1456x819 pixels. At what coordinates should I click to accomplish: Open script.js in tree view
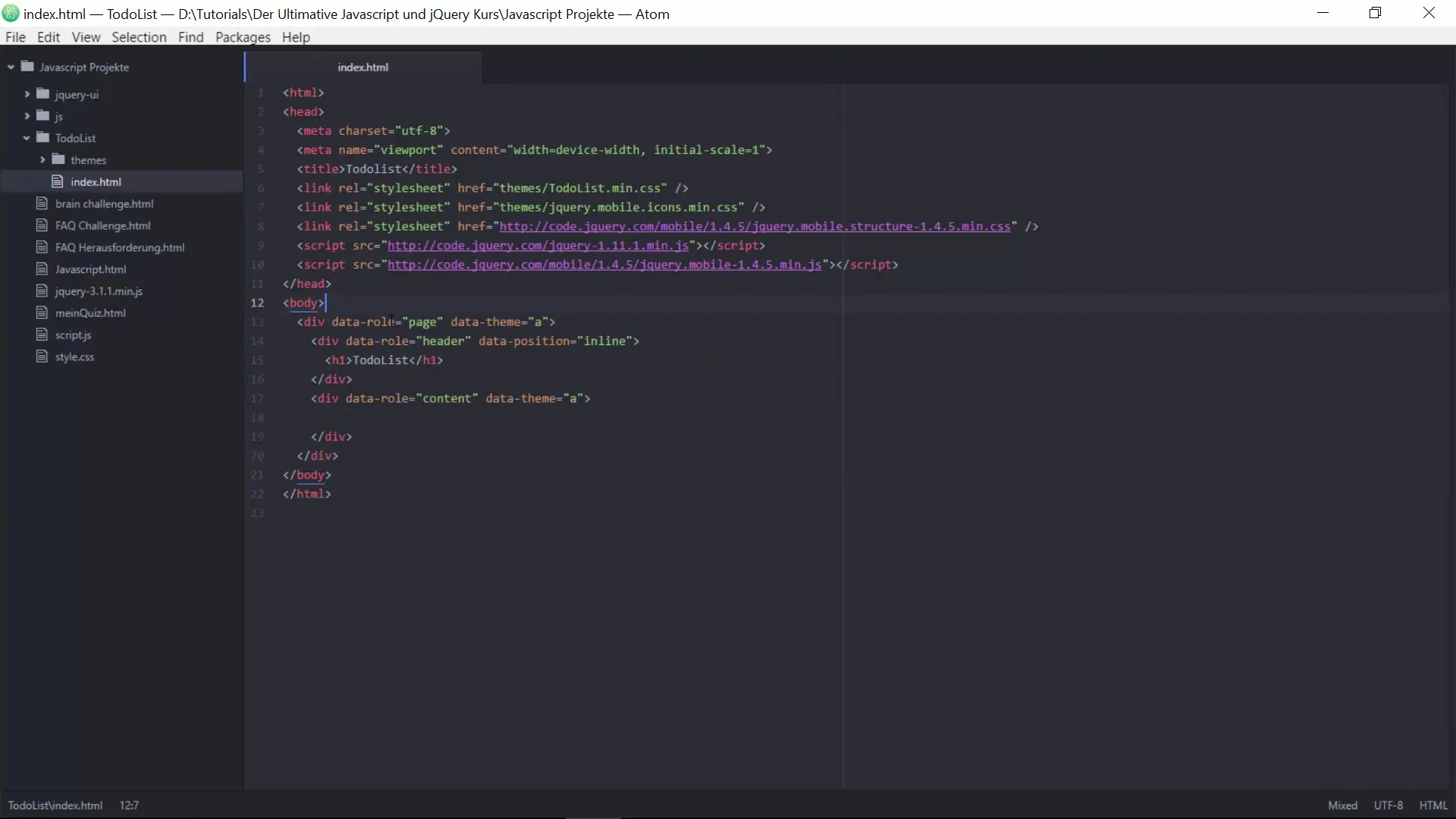click(x=73, y=334)
